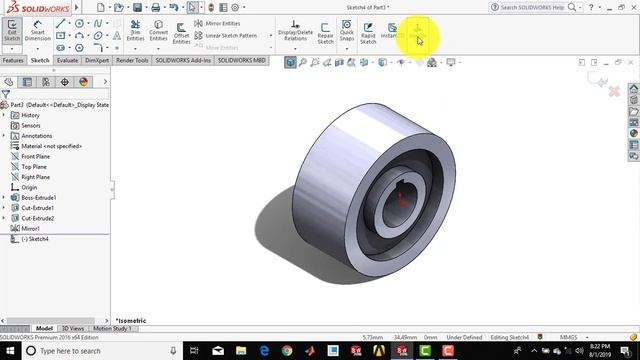
Task: Click the Search SOLIDWORKS Help field
Action: (x=532, y=7)
